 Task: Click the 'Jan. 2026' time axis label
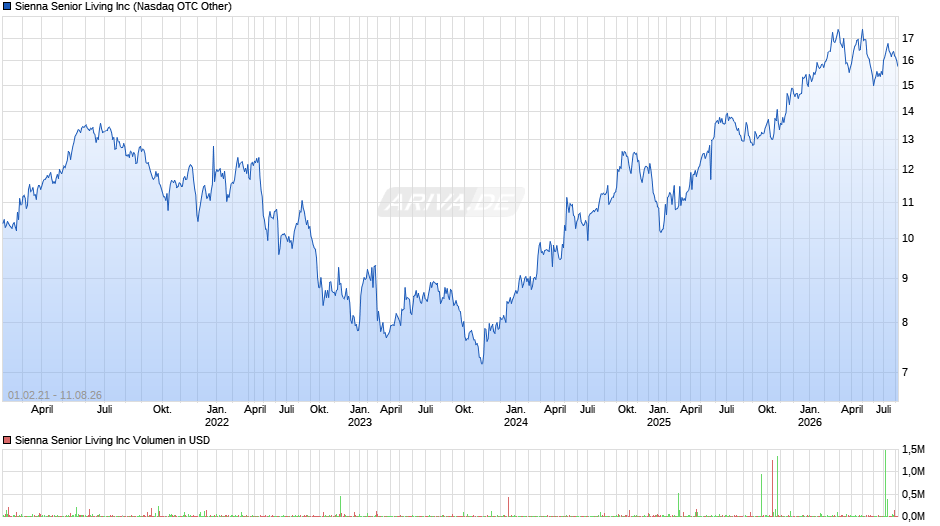[809, 416]
